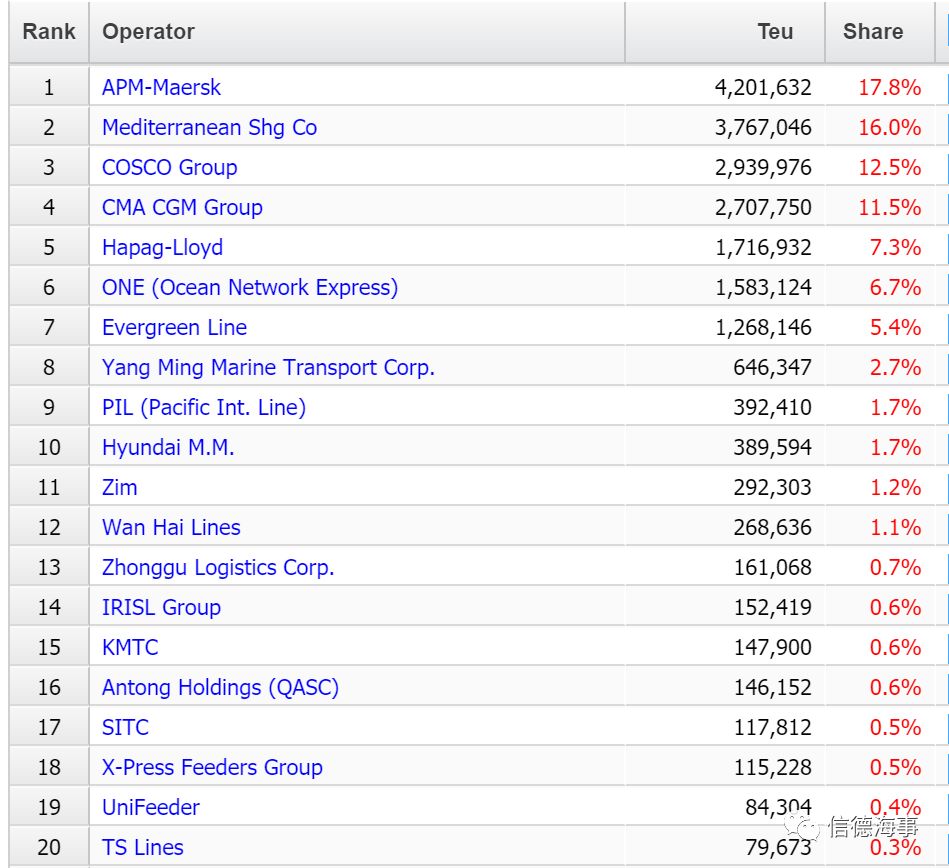Open Mediterranean Shg Co link
Screen dimensions: 949x868
(209, 127)
